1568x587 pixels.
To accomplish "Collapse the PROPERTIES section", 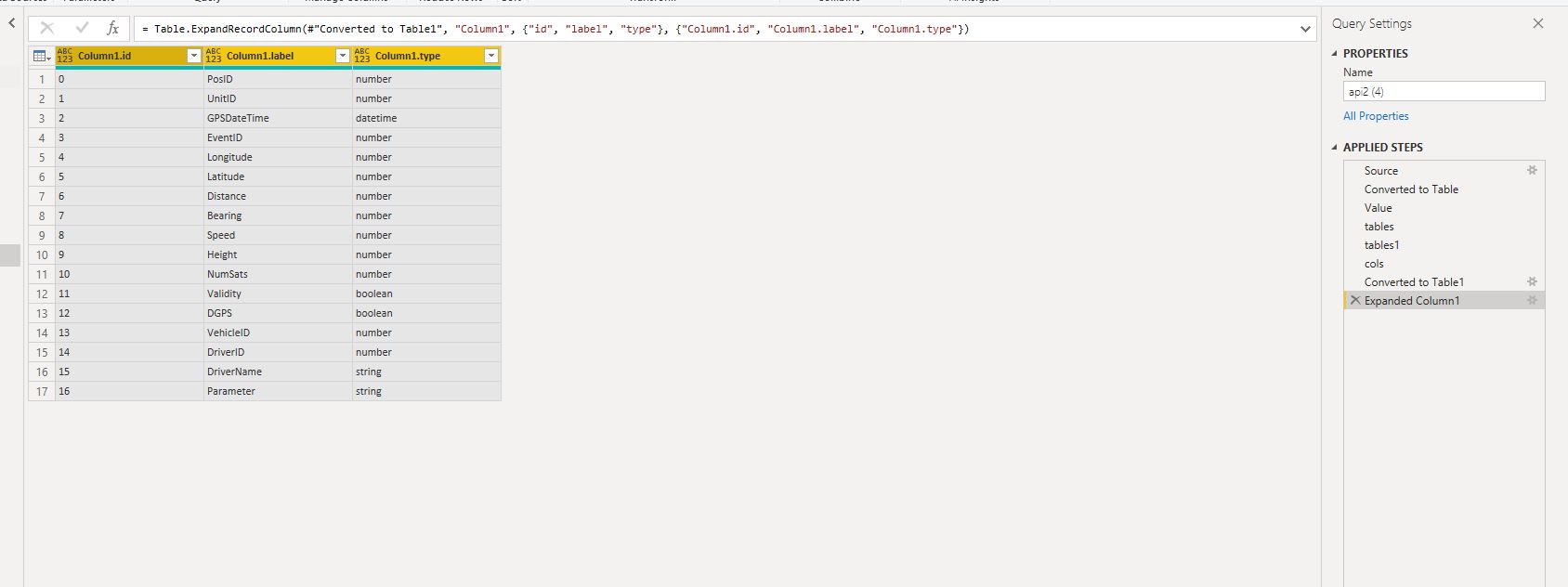I will [1336, 54].
